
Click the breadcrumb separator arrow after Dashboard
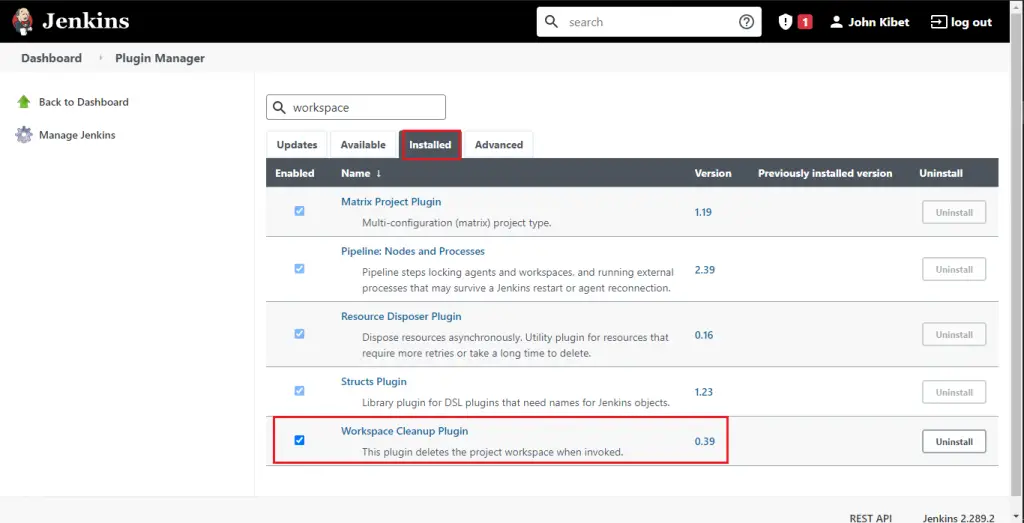pyautogui.click(x=101, y=58)
